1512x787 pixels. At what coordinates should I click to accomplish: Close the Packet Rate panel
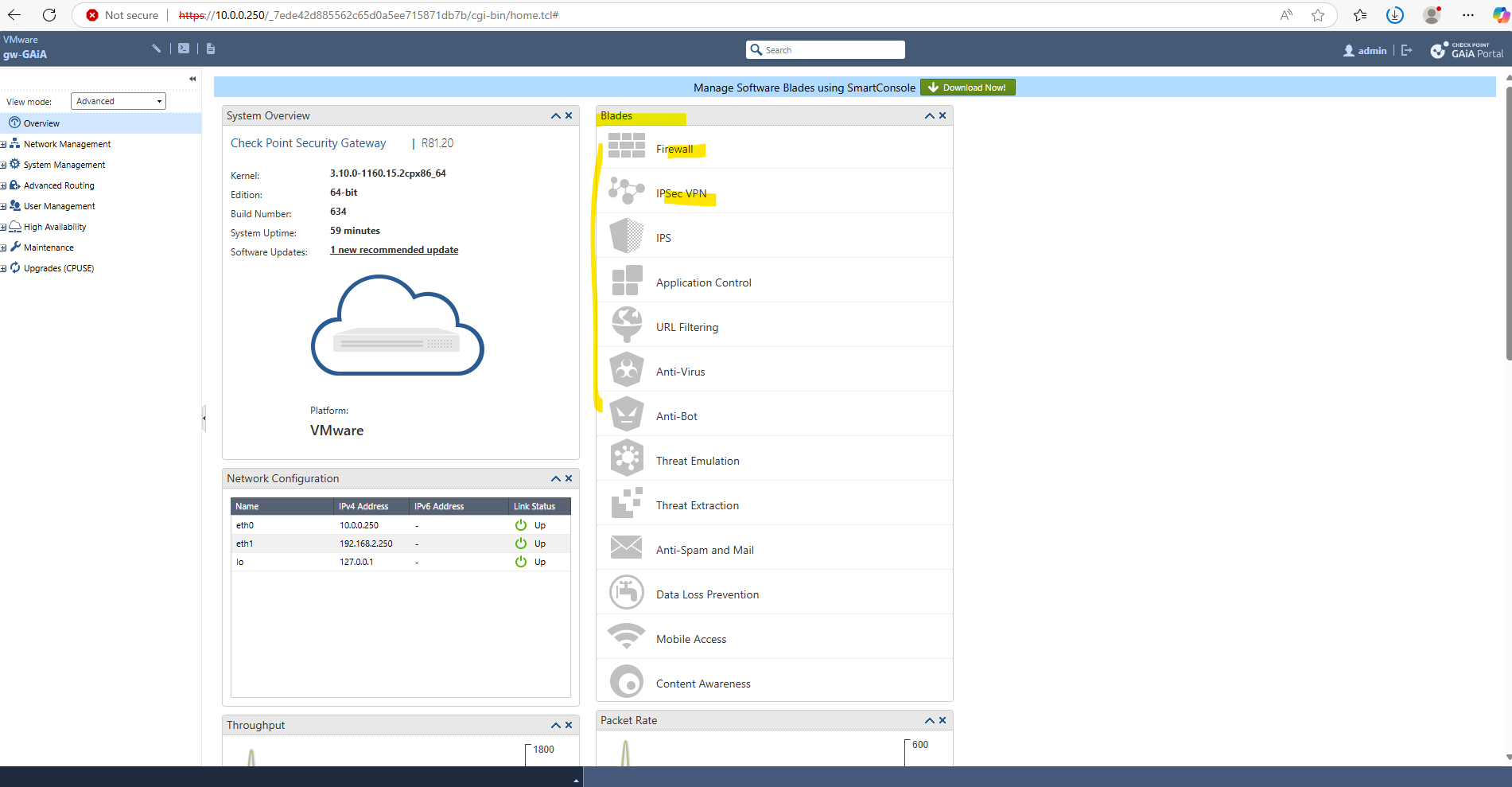(x=943, y=721)
